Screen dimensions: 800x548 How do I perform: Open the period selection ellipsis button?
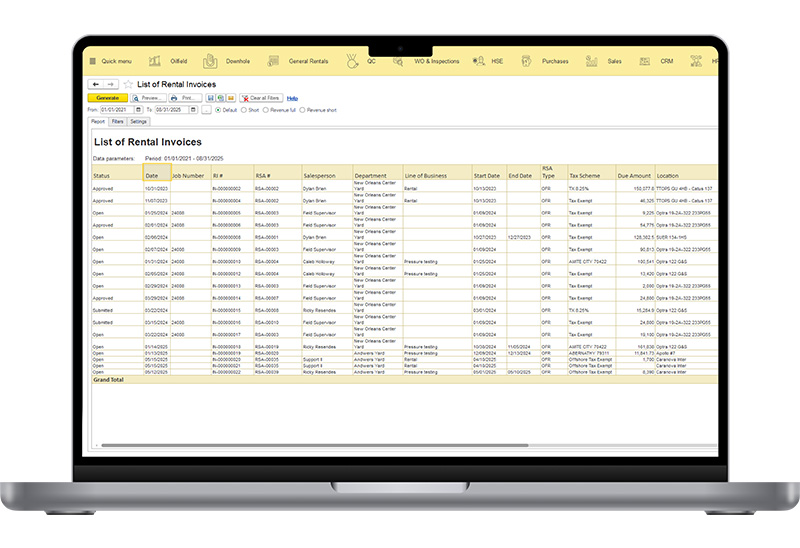(x=206, y=110)
